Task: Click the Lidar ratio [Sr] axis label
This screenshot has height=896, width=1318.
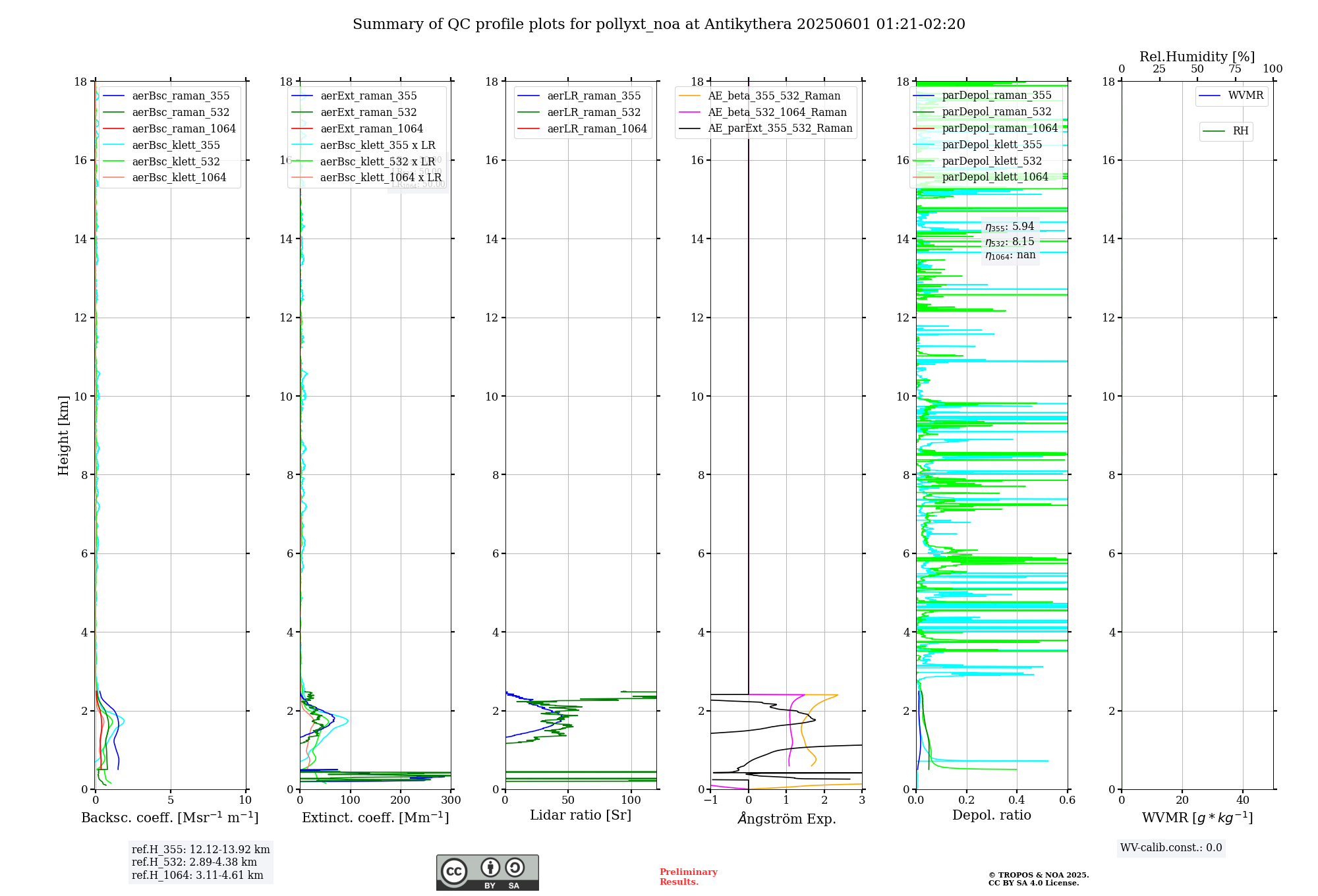Action: click(581, 816)
